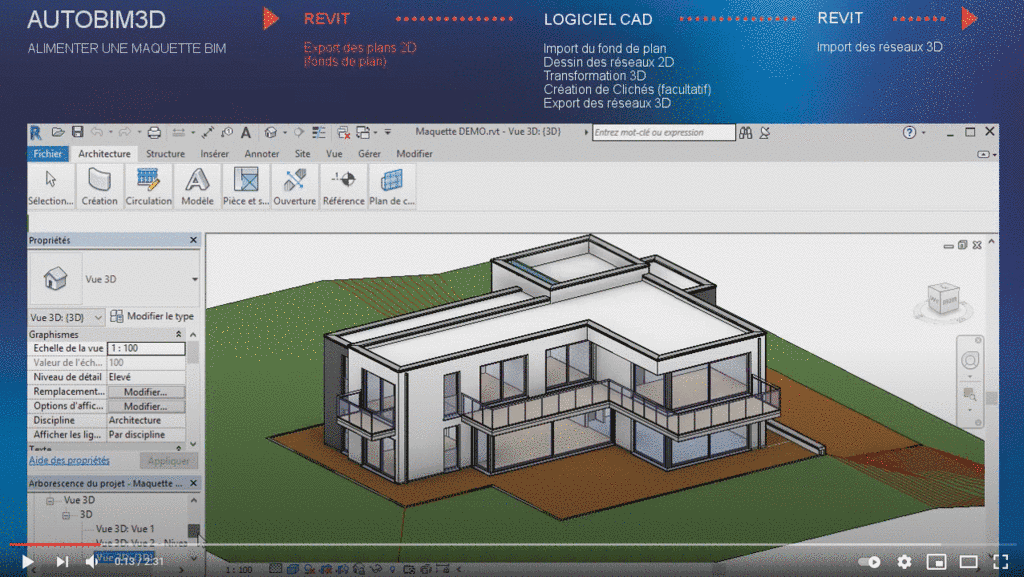Select the Tag by Category icon
The image size is (1024, 577).
pyautogui.click(x=227, y=133)
